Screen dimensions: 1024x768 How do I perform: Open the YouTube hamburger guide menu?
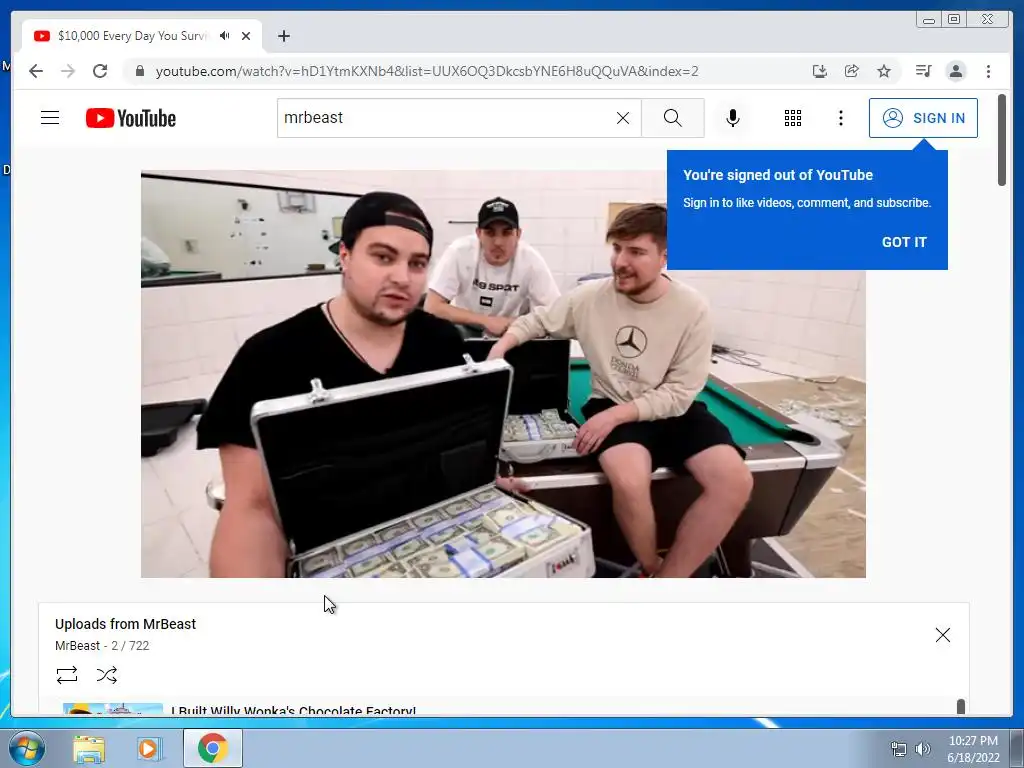coord(50,118)
